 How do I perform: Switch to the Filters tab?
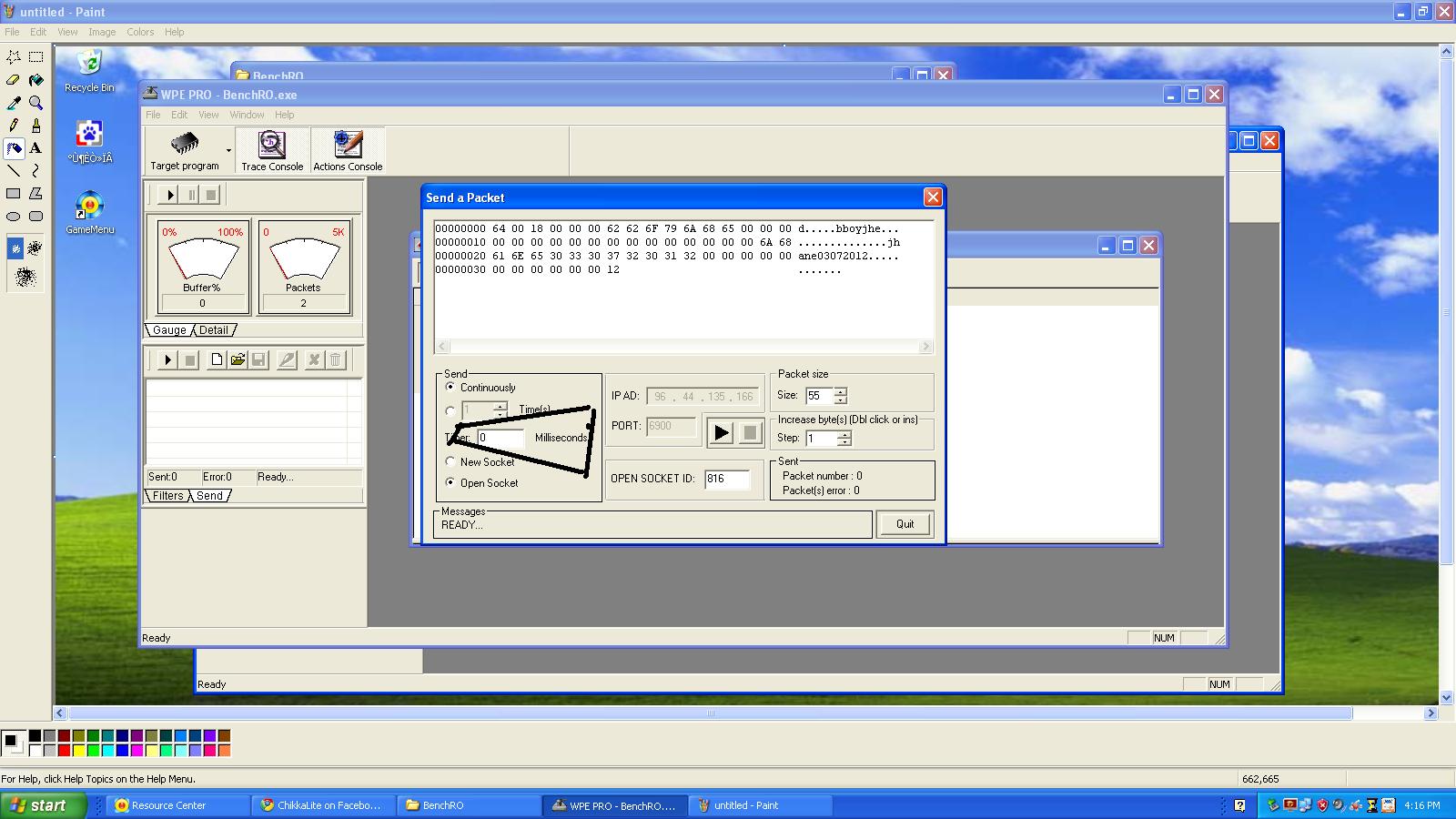click(x=167, y=496)
